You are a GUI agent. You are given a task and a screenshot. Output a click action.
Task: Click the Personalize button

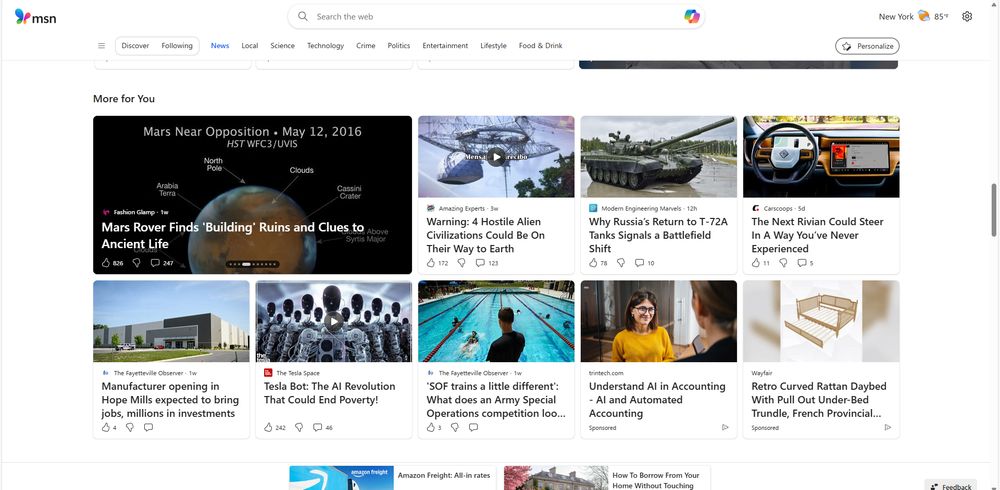tap(867, 46)
